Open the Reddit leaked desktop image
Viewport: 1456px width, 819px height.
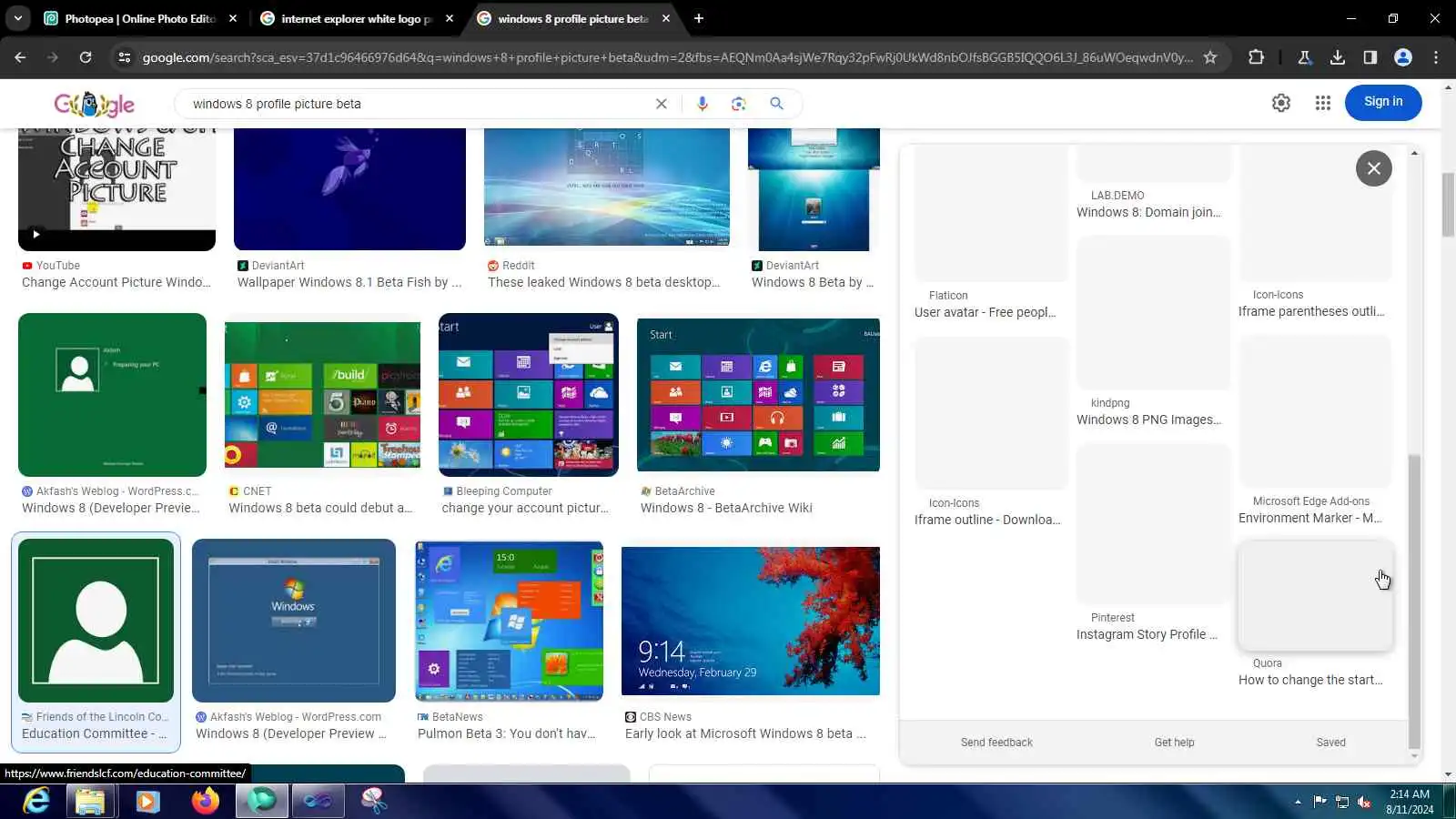(607, 187)
